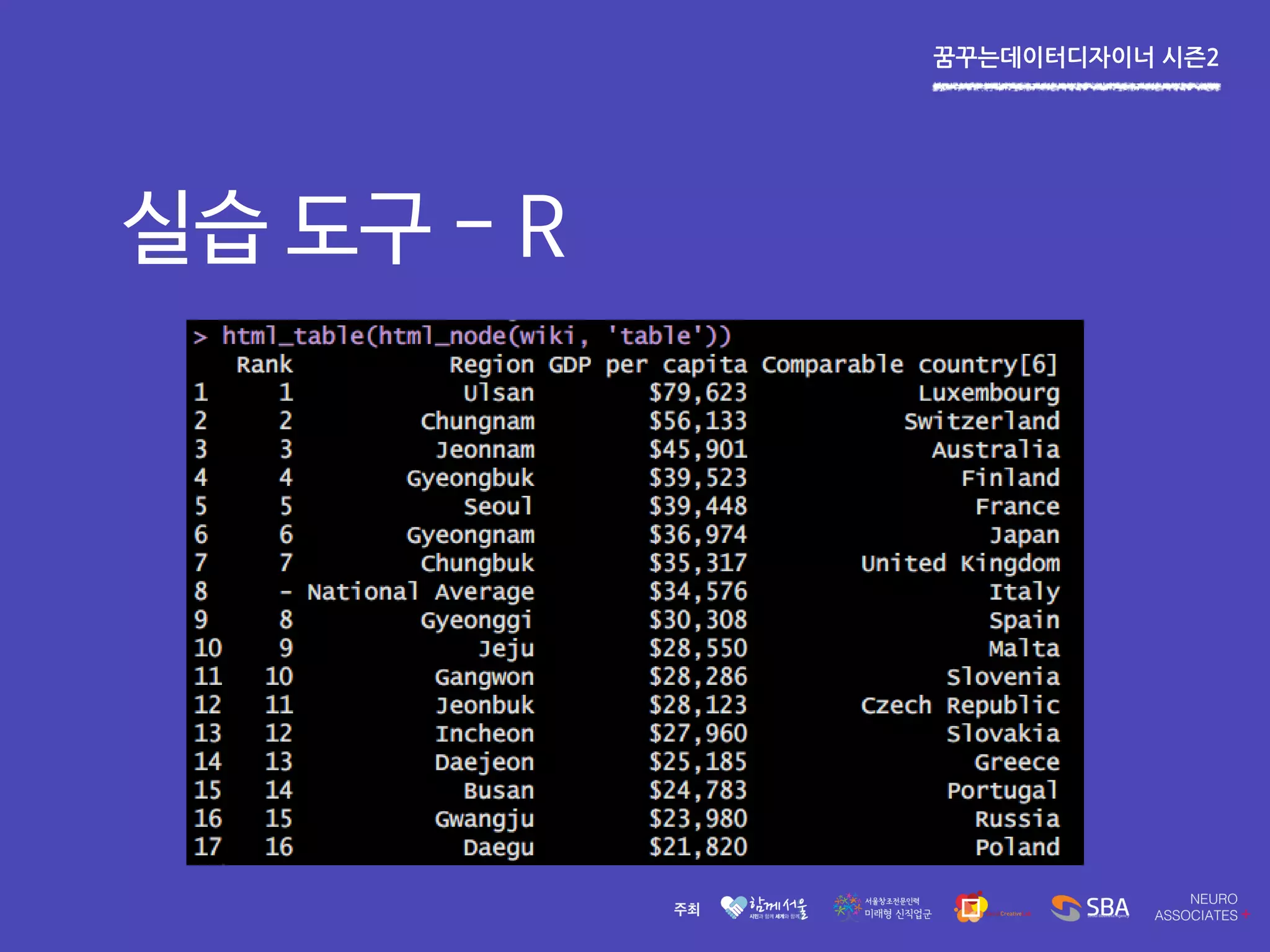Screen dimensions: 1270x952
Task: Select the Ulsan region cell
Action: pos(499,393)
